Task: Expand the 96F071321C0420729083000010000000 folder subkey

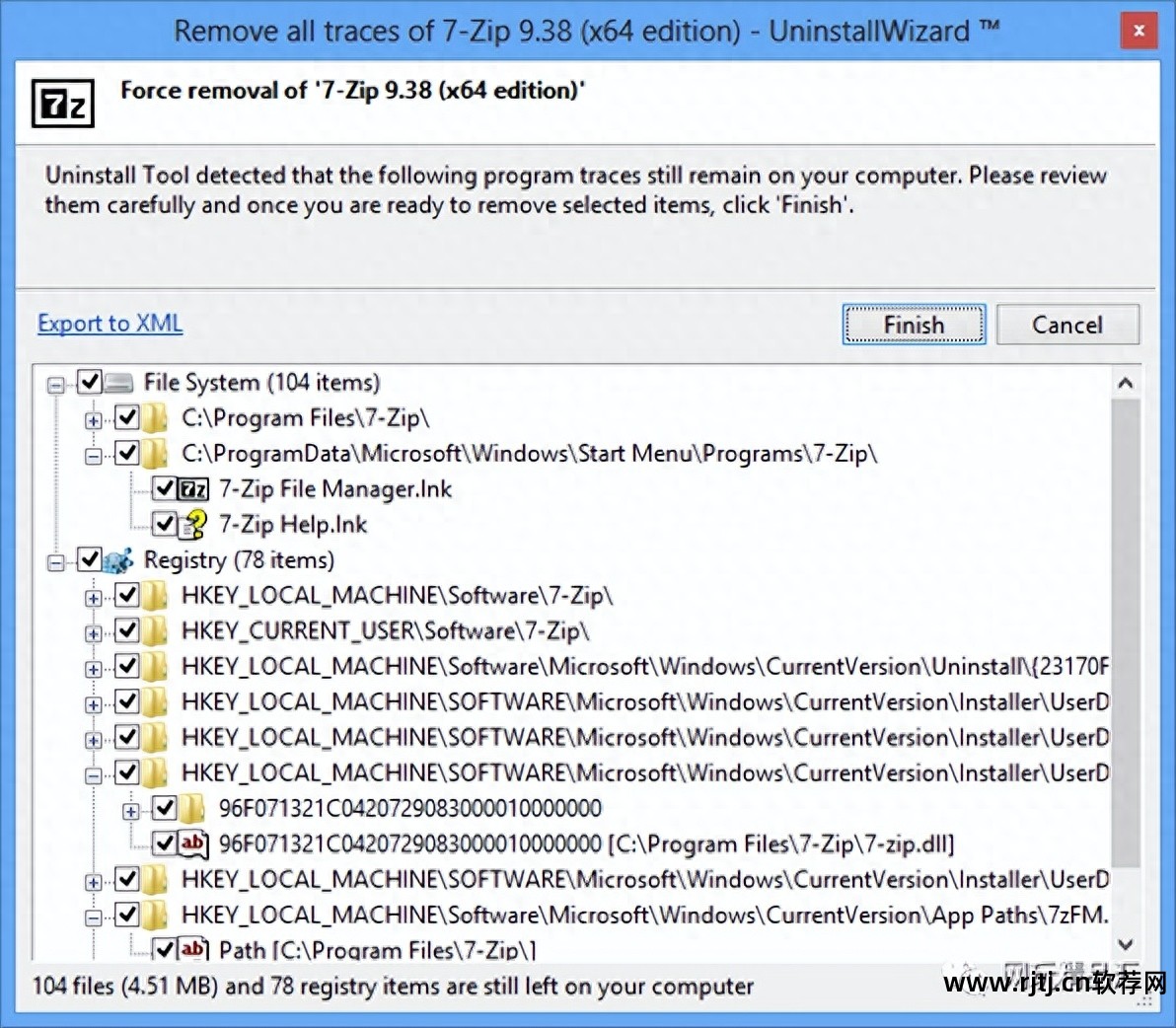Action: point(130,811)
